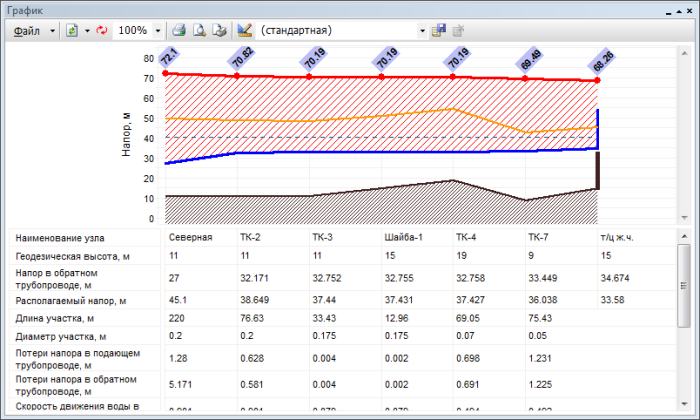Open print preview with magnifier page icon
This screenshot has width=700, height=420.
(199, 31)
